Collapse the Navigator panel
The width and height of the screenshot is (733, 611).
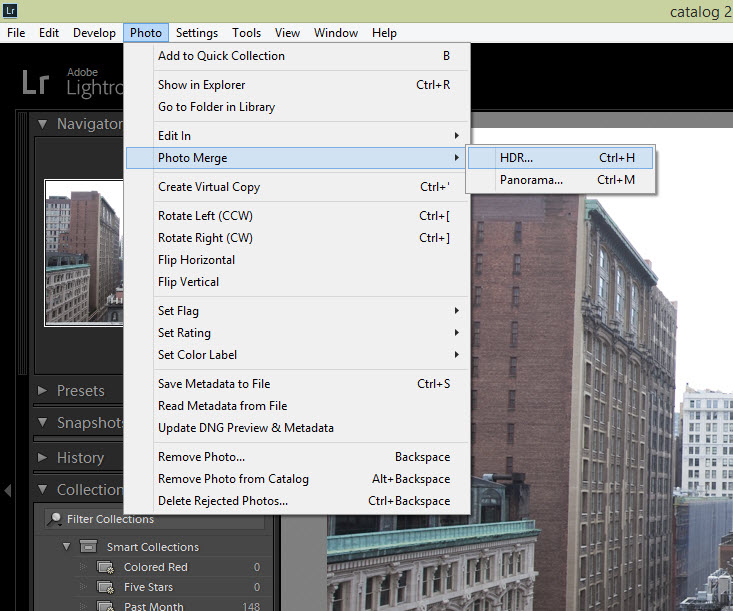pos(43,124)
